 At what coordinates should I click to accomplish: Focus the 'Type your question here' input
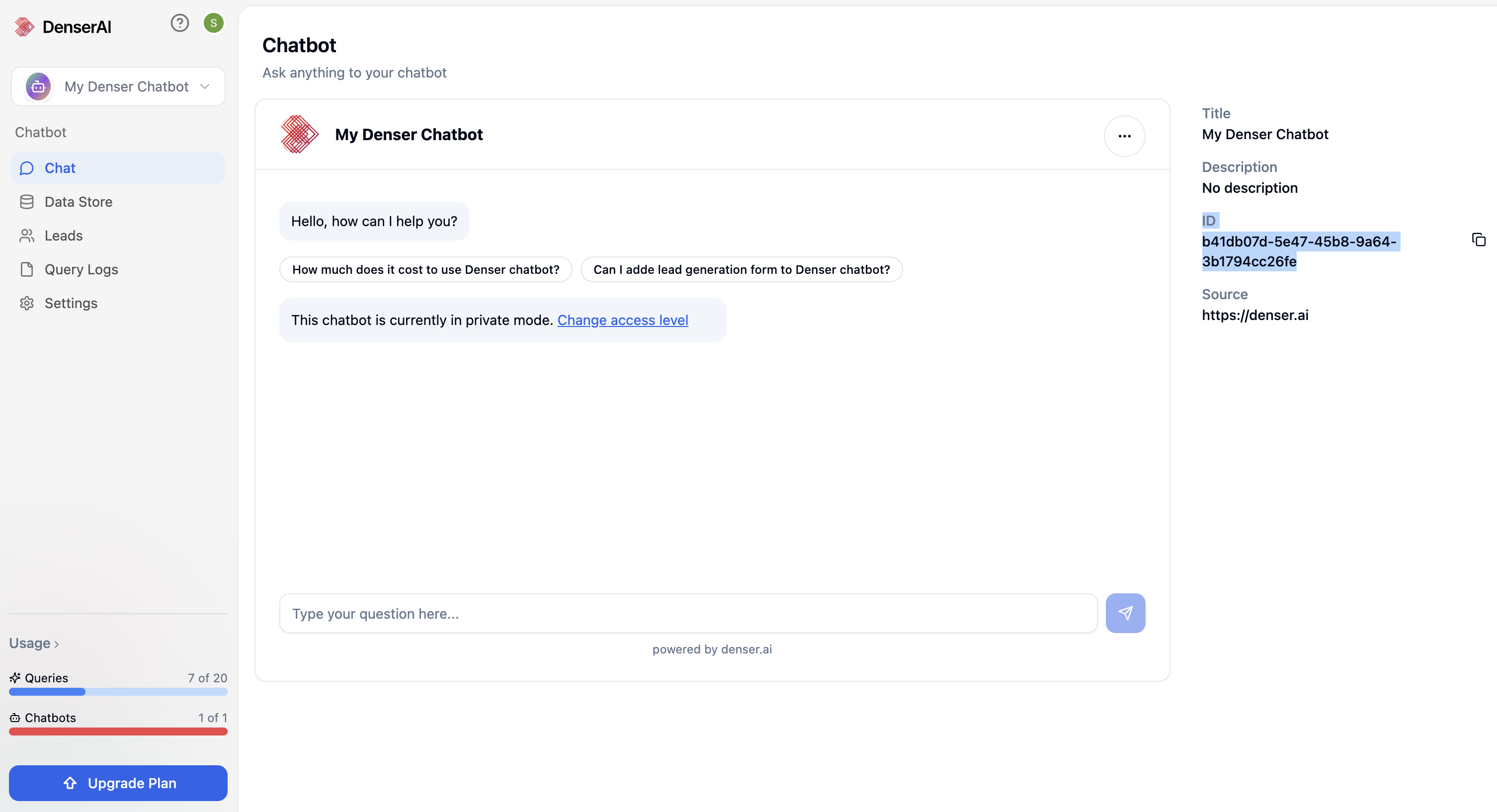(688, 613)
